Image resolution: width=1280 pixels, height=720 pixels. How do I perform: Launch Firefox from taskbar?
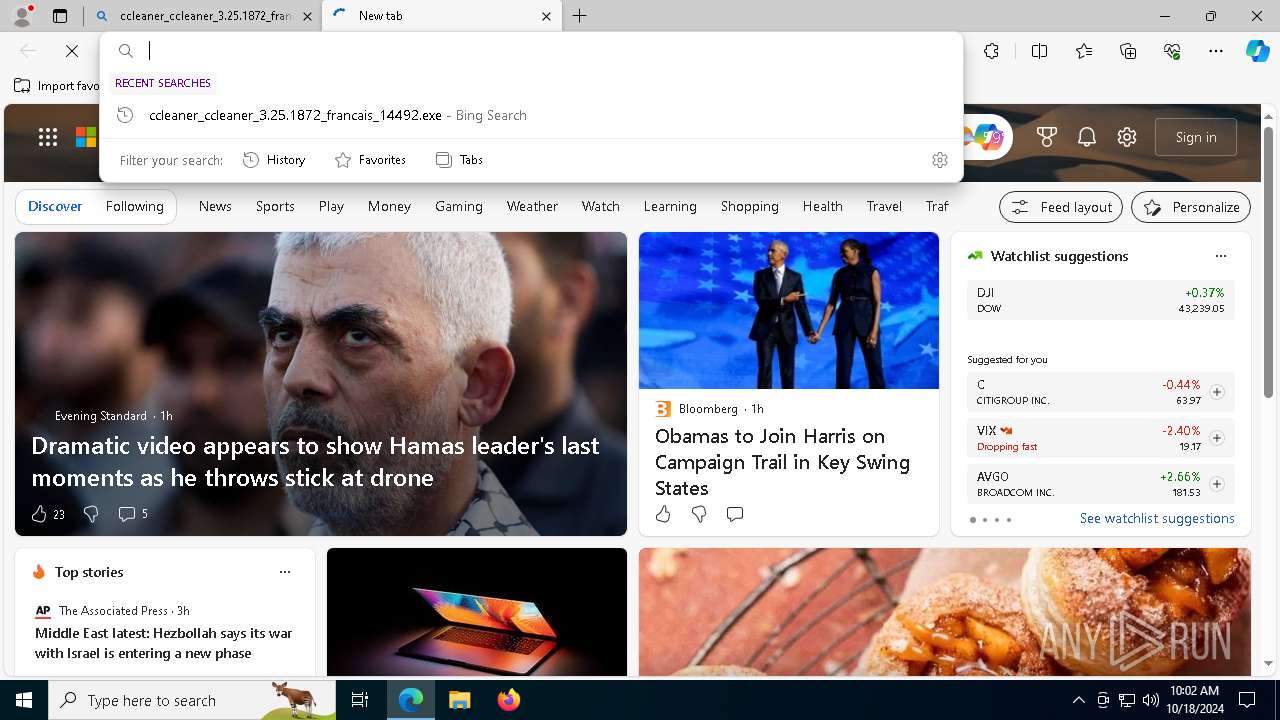pos(509,700)
